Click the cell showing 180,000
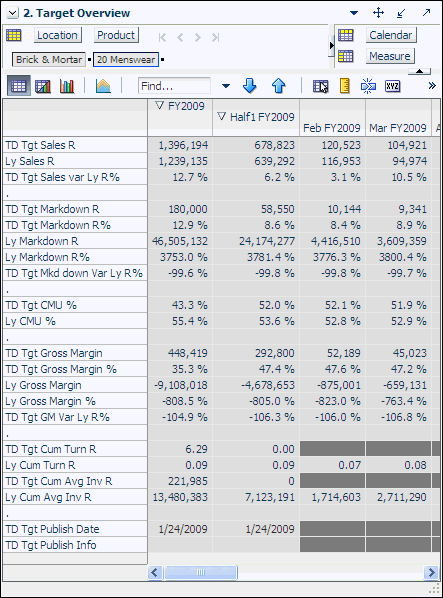The height and width of the screenshot is (598, 443). click(x=180, y=209)
